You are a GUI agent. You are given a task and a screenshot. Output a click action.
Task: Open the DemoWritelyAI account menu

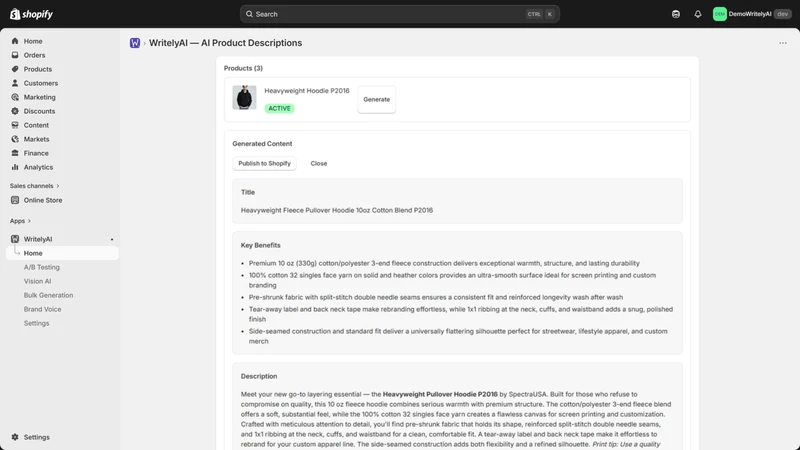(752, 14)
